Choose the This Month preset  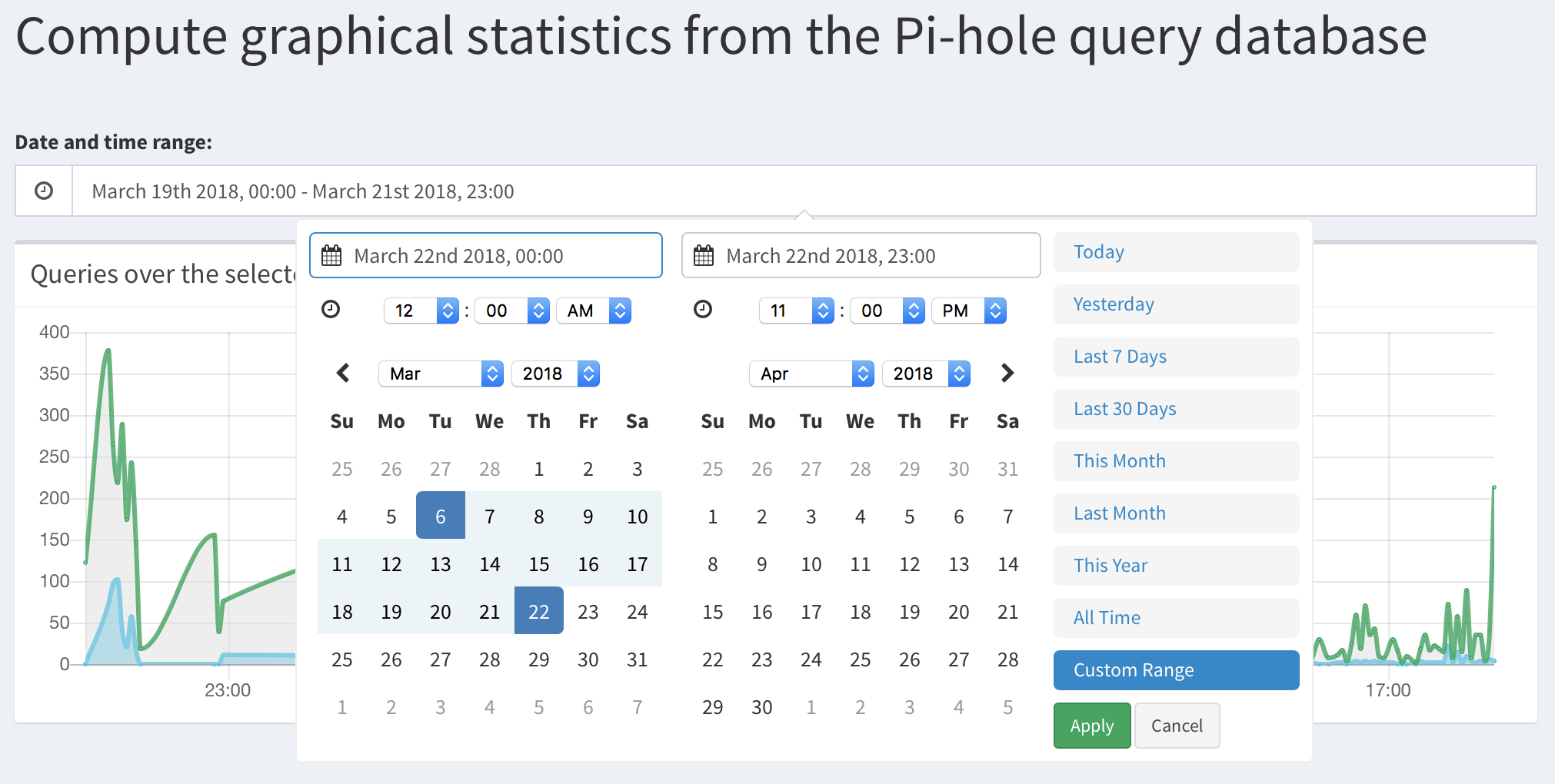(x=1176, y=461)
